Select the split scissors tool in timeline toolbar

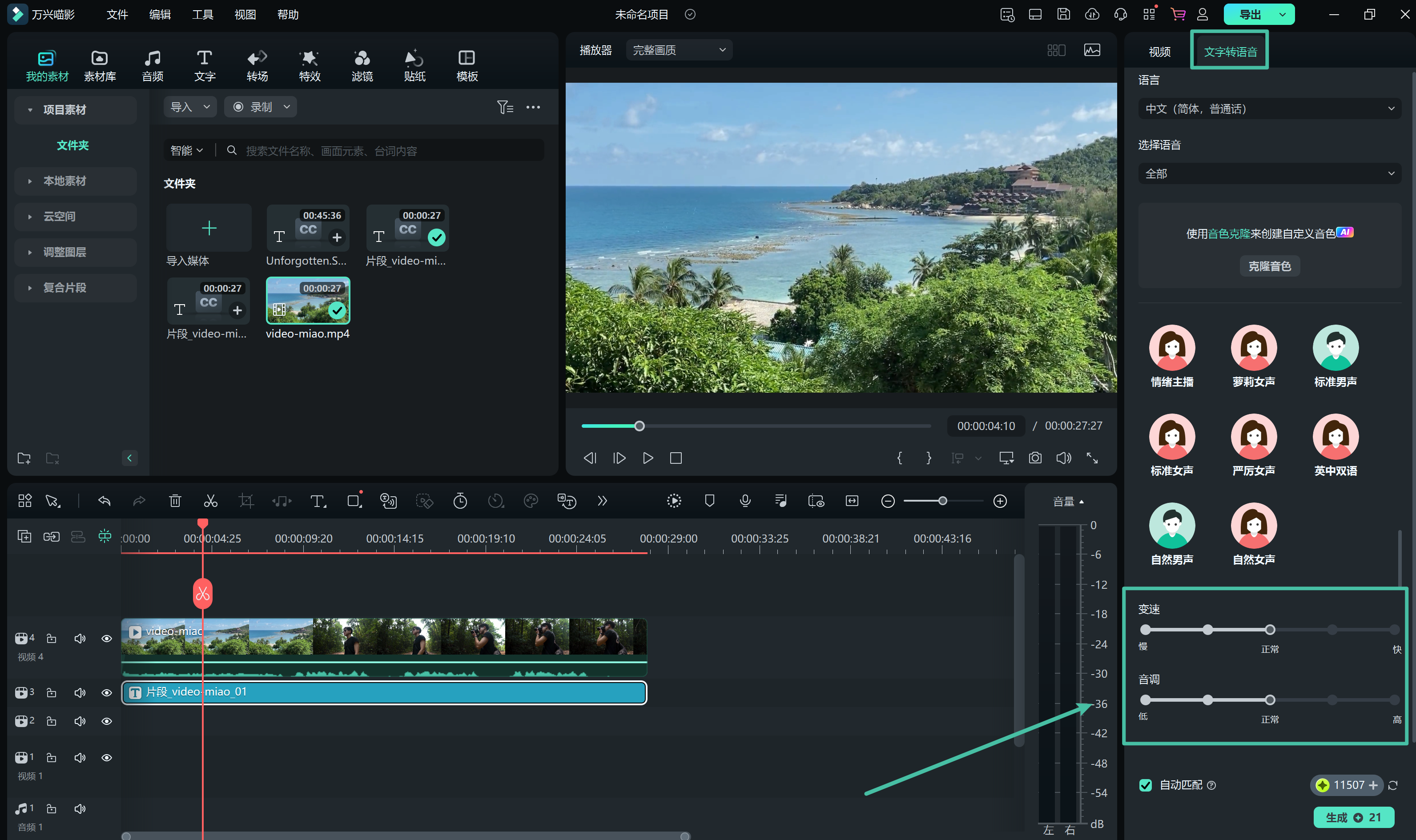click(210, 501)
